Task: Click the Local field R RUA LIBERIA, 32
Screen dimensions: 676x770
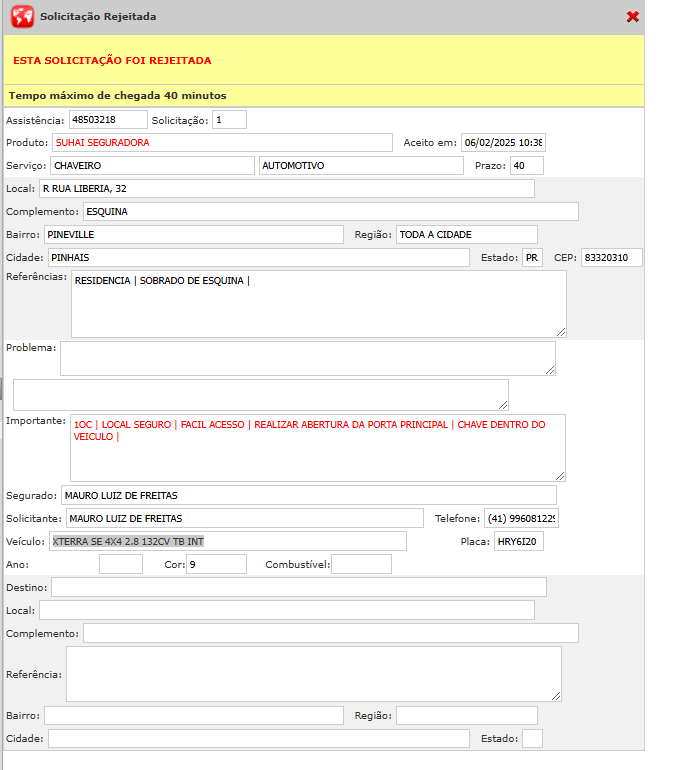Action: pyautogui.click(x=287, y=189)
